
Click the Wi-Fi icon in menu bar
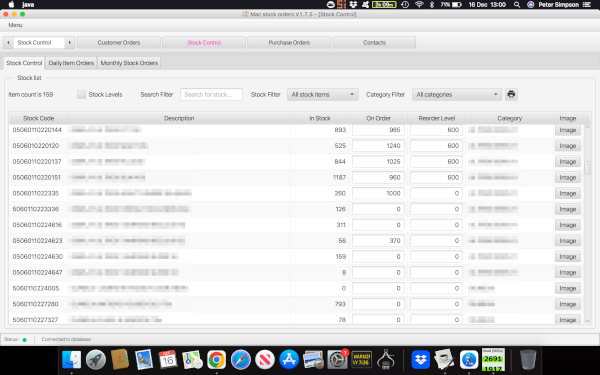click(419, 5)
